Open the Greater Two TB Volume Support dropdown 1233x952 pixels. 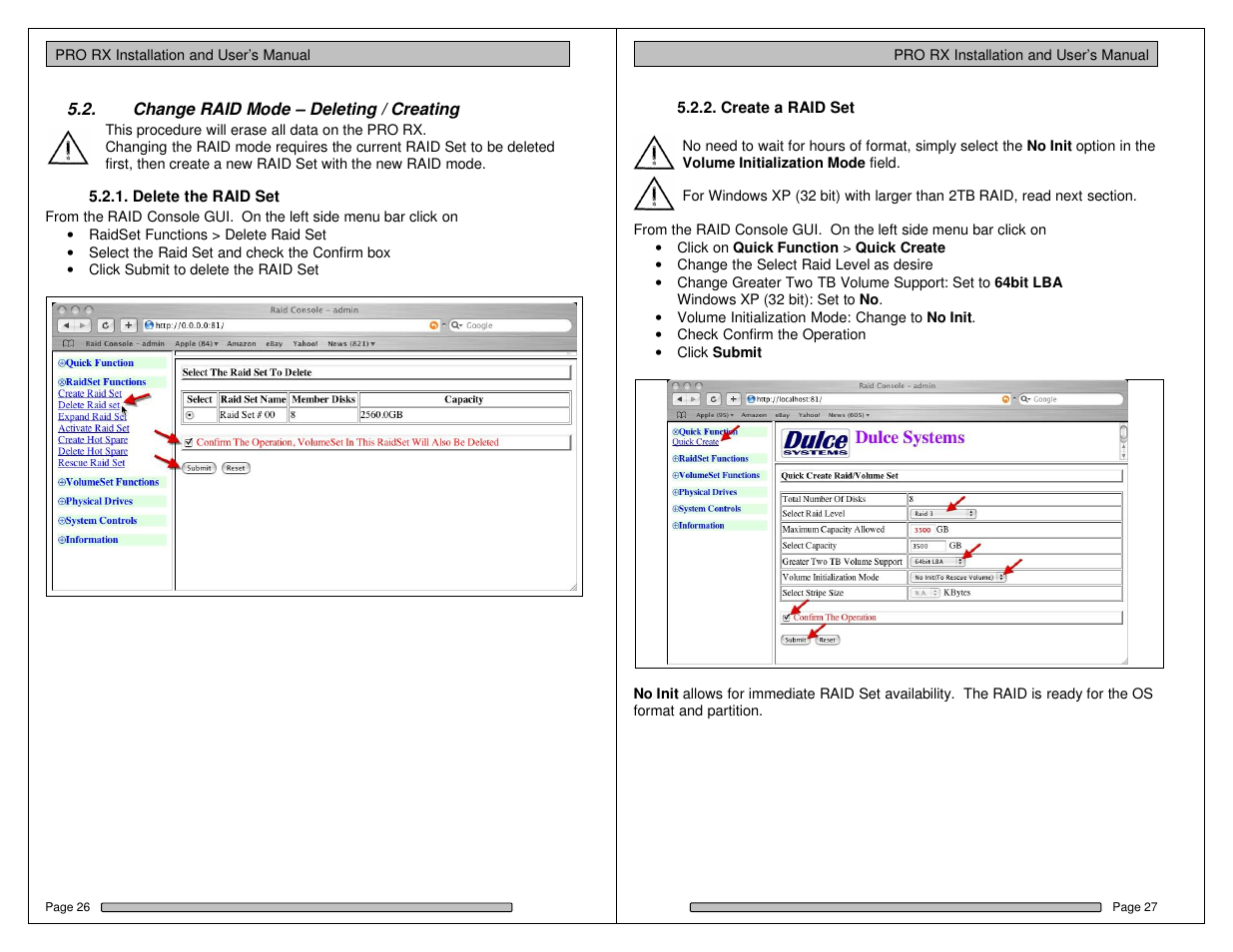click(x=937, y=562)
